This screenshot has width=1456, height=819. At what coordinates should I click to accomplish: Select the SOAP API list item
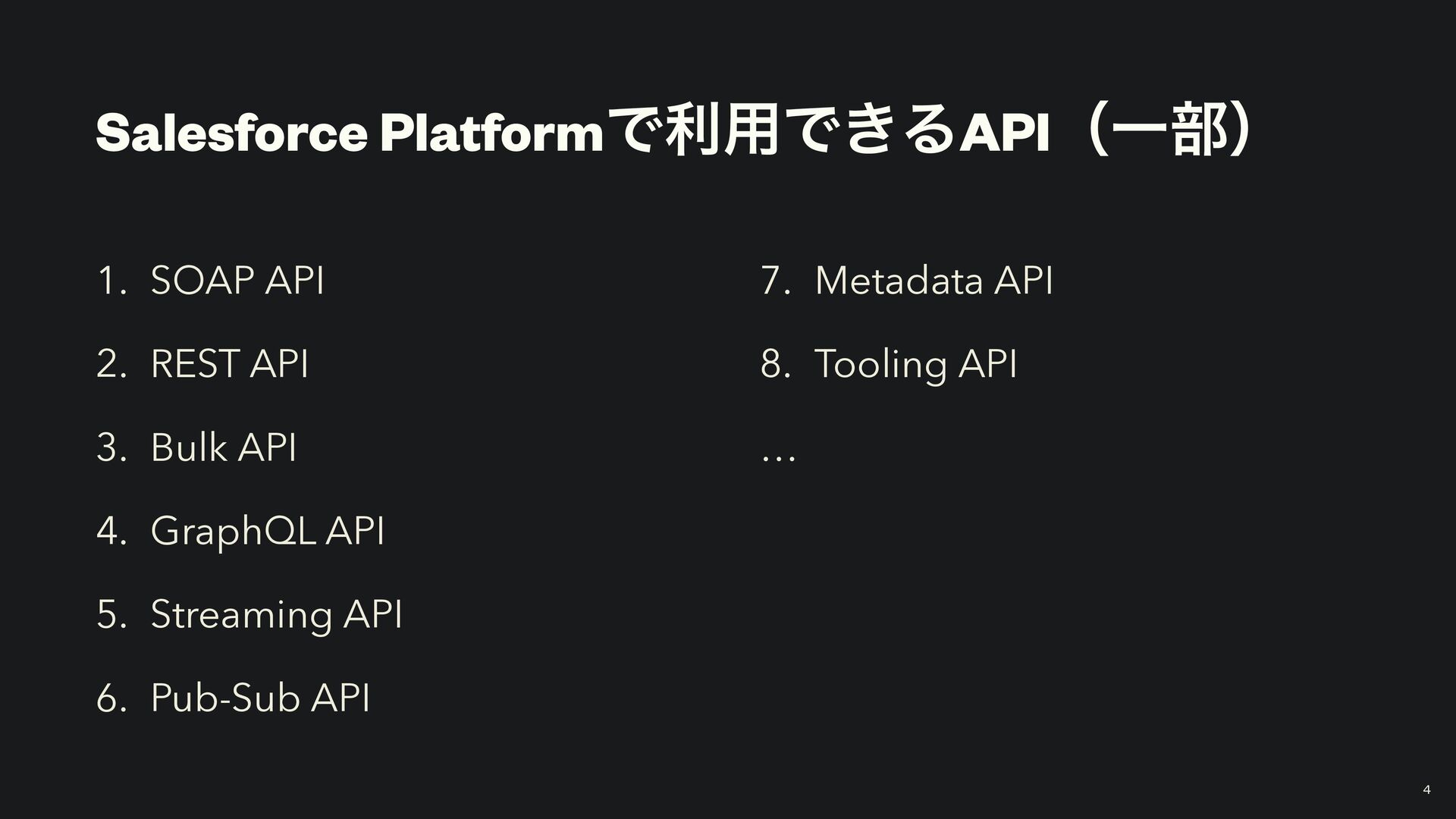[237, 281]
